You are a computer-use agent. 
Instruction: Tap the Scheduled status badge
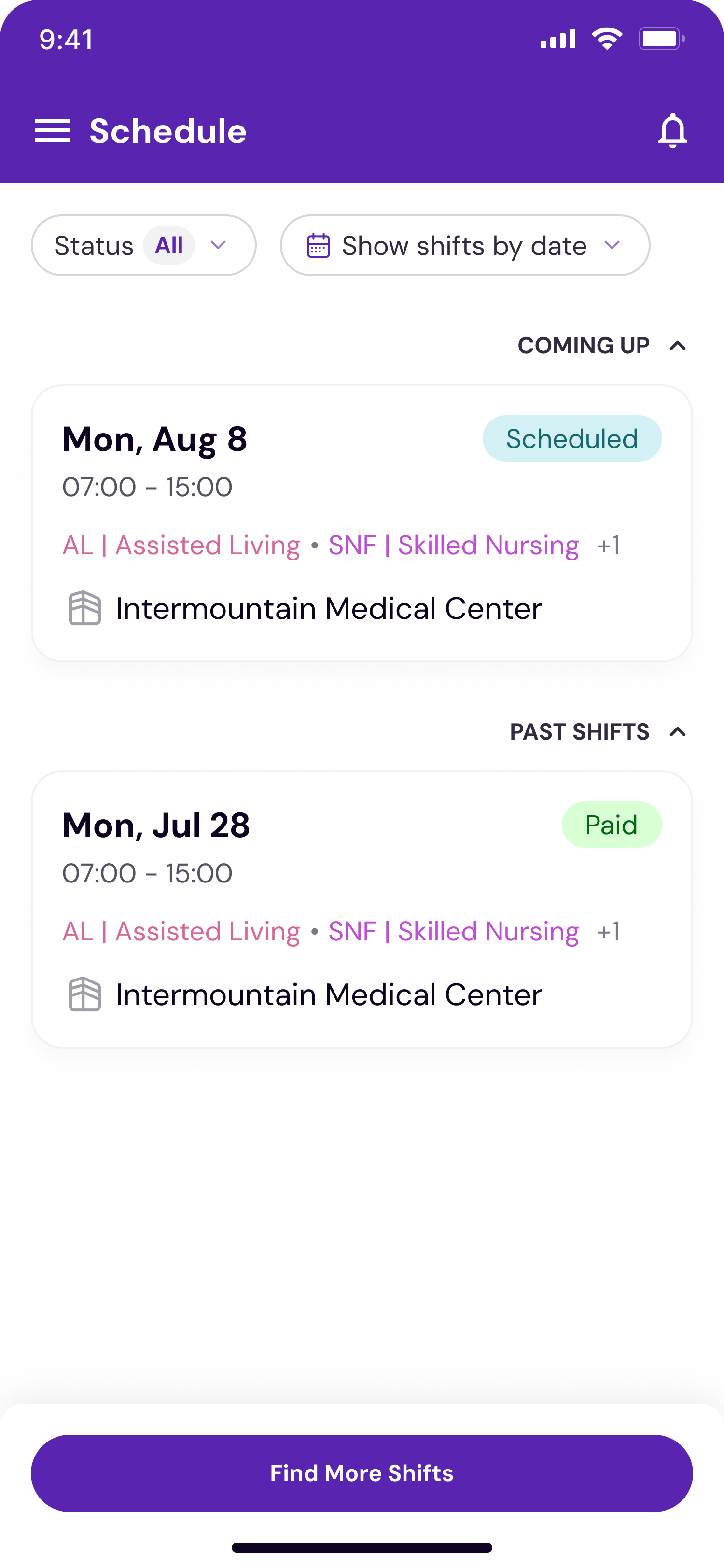572,438
